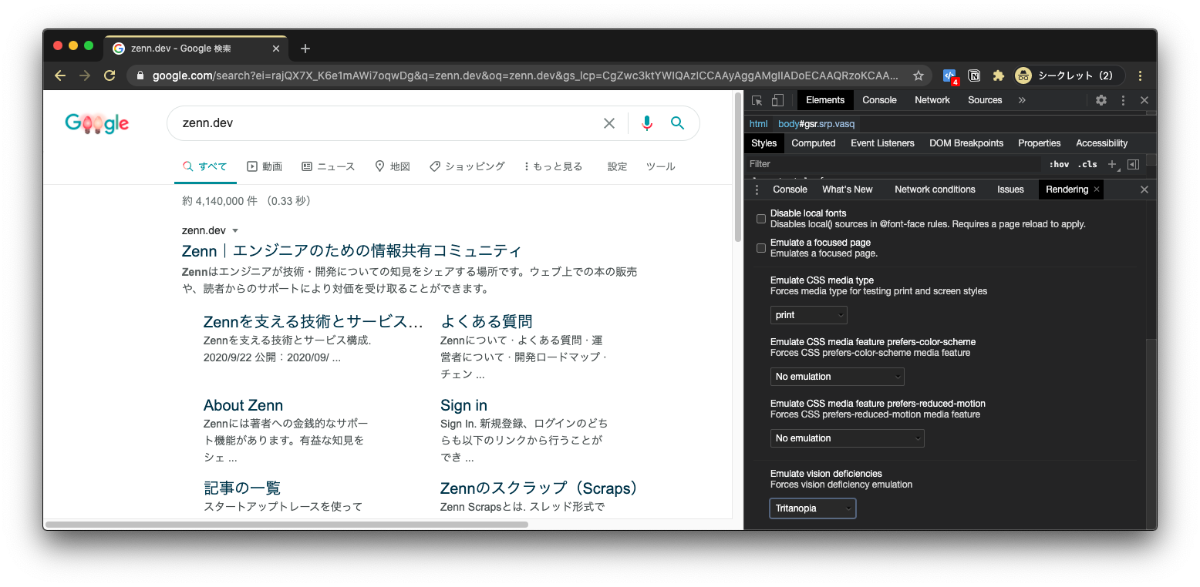Open the vision deficiencies Tritanopia dropdown
The image size is (1200, 587).
[x=813, y=508]
